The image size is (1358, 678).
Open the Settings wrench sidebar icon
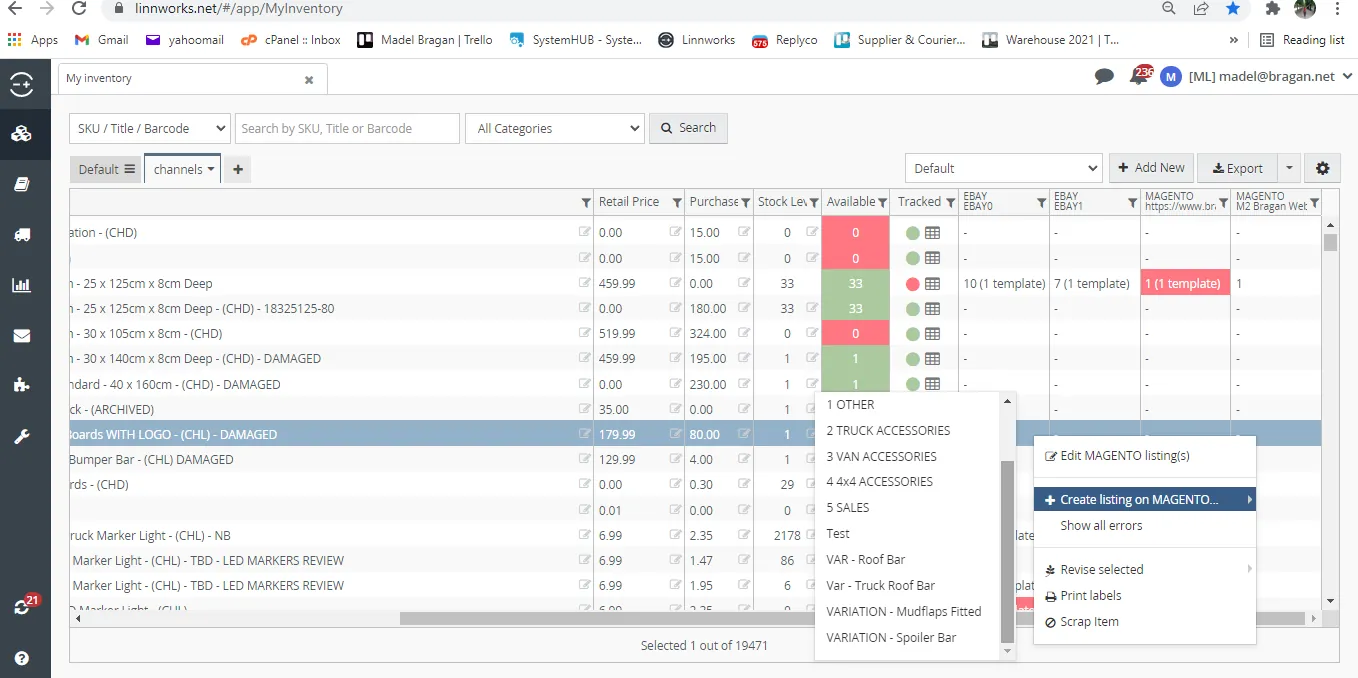(x=21, y=437)
